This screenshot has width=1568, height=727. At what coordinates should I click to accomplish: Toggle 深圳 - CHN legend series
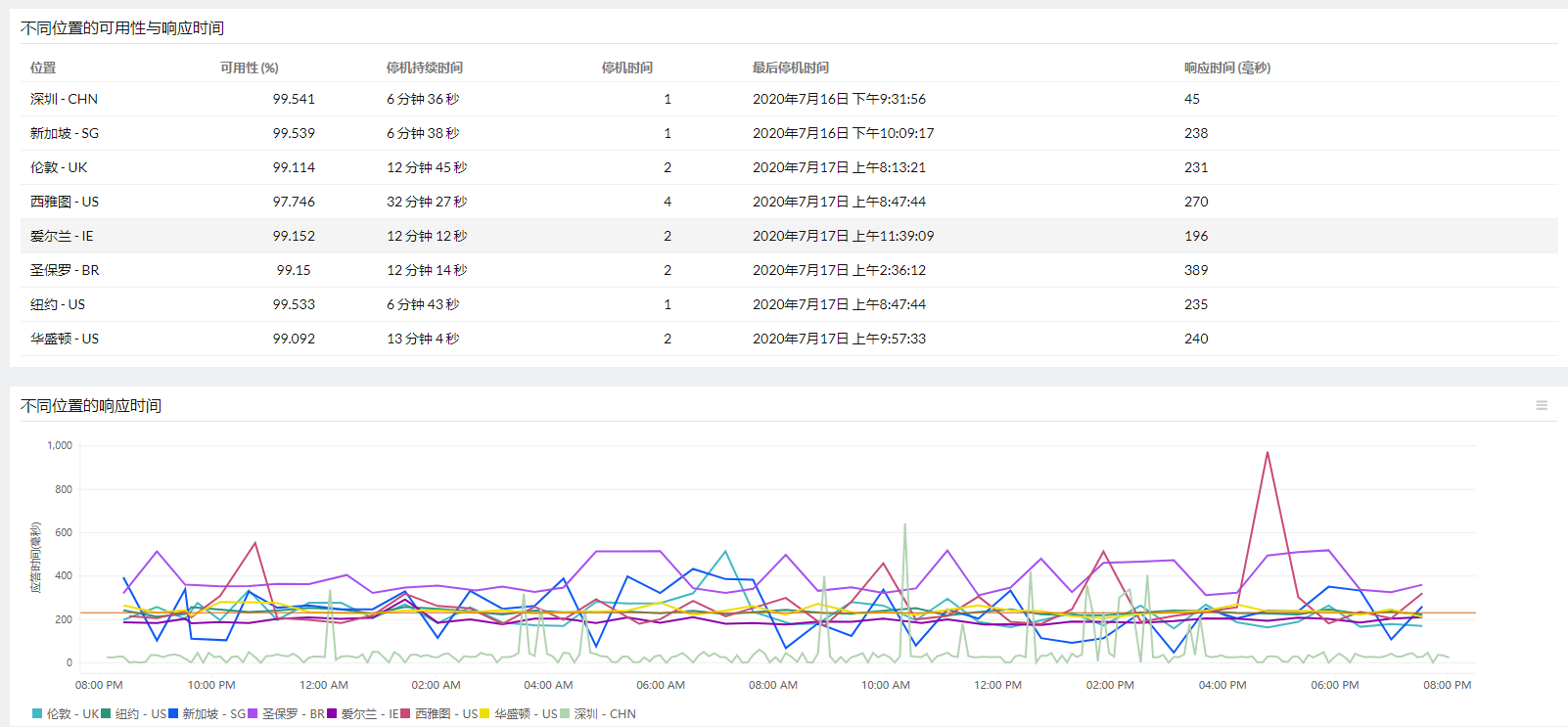[x=598, y=714]
